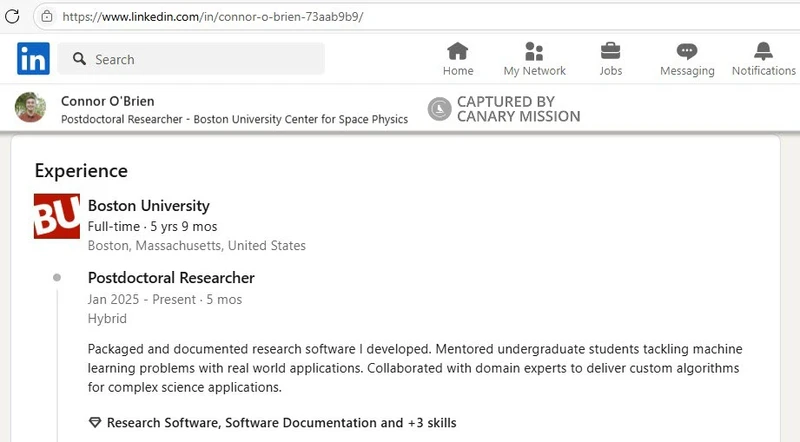The height and width of the screenshot is (442, 800).
Task: Focus the LinkedIn Search field
Action: click(200, 60)
